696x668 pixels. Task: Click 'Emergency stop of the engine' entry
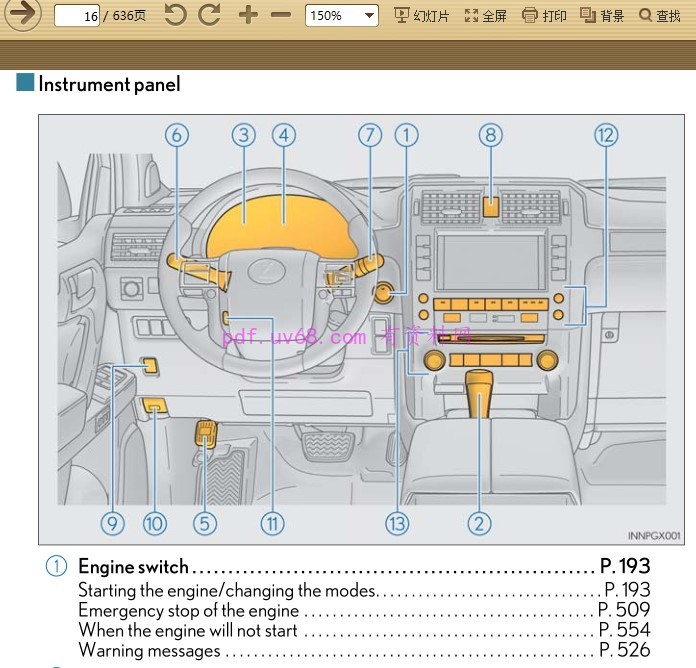coord(188,610)
